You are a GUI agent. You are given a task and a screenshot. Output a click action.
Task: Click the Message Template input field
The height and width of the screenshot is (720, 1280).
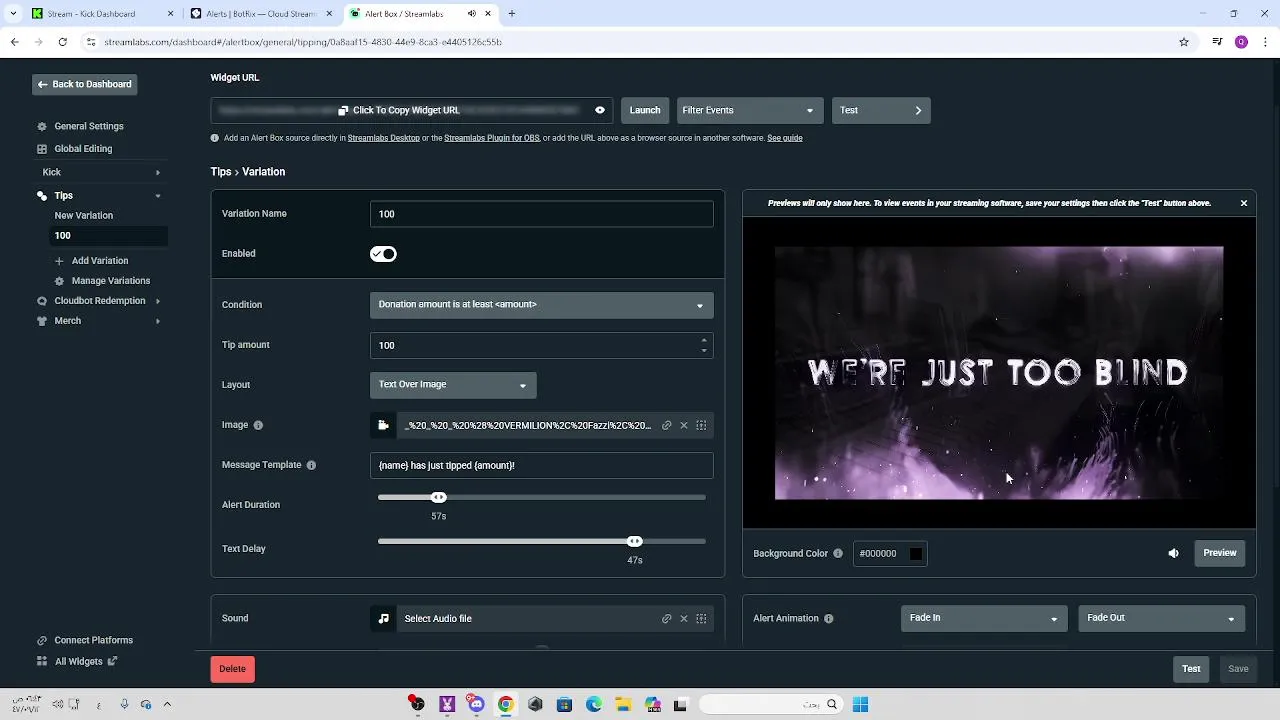pyautogui.click(x=541, y=465)
